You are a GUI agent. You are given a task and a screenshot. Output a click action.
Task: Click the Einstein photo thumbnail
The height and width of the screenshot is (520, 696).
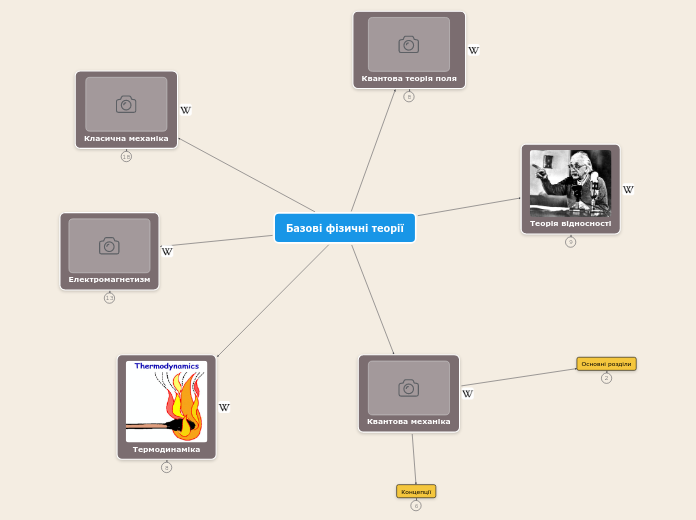click(x=570, y=182)
